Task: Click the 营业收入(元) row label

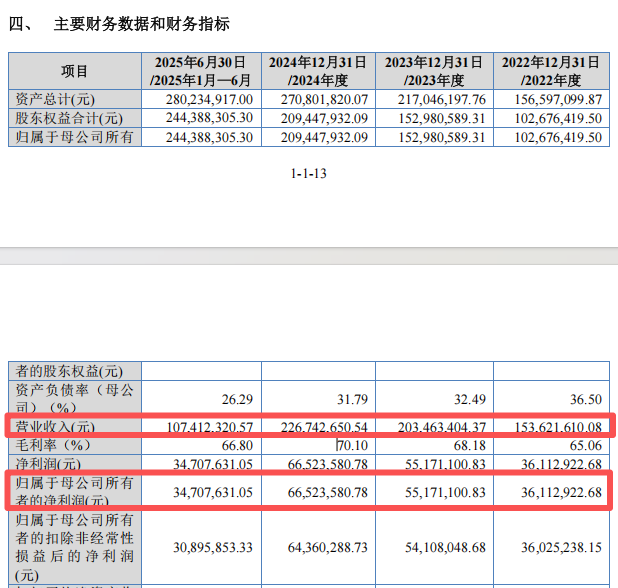Action: coord(54,427)
